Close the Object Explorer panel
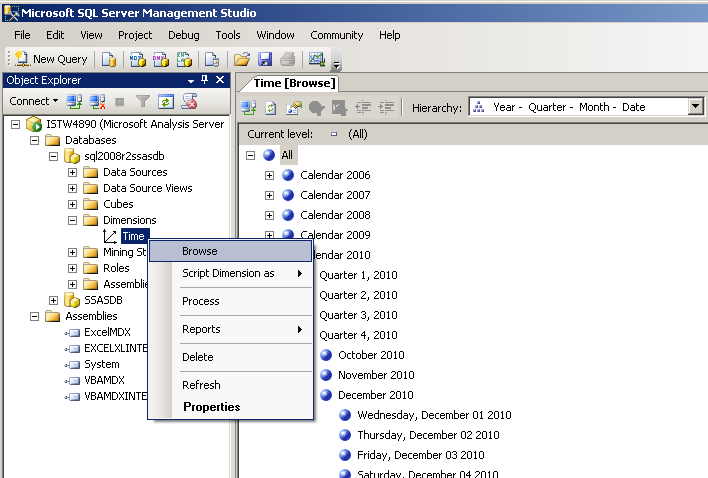 coord(220,80)
